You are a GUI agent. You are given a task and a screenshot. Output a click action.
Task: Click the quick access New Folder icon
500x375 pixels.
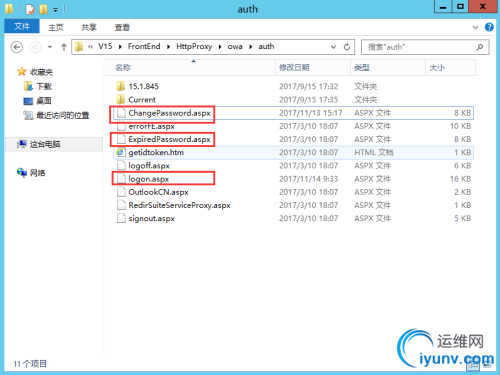43,9
